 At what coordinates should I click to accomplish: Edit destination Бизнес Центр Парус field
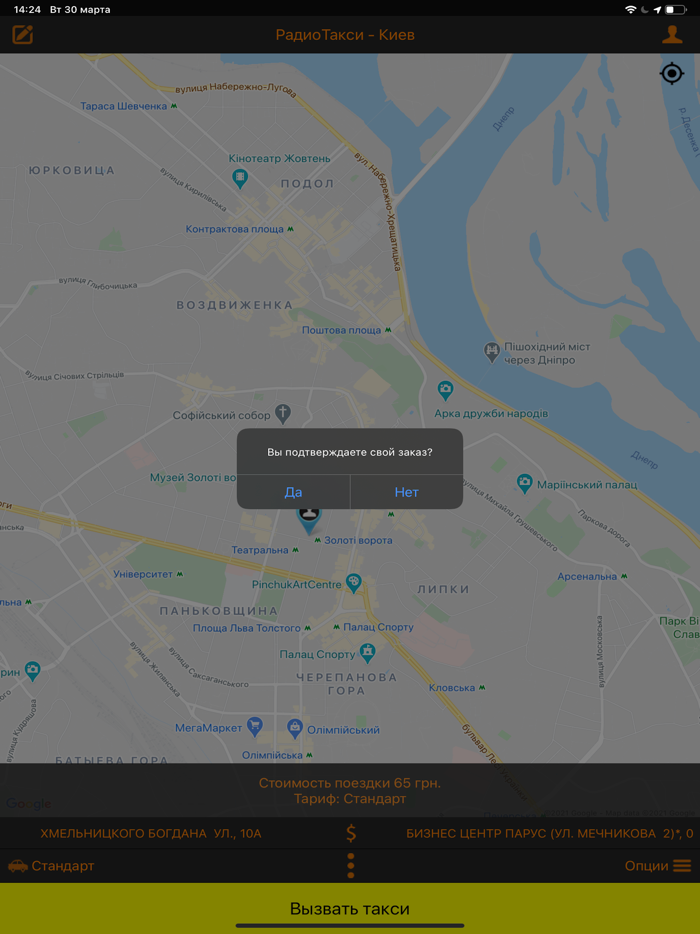click(549, 833)
